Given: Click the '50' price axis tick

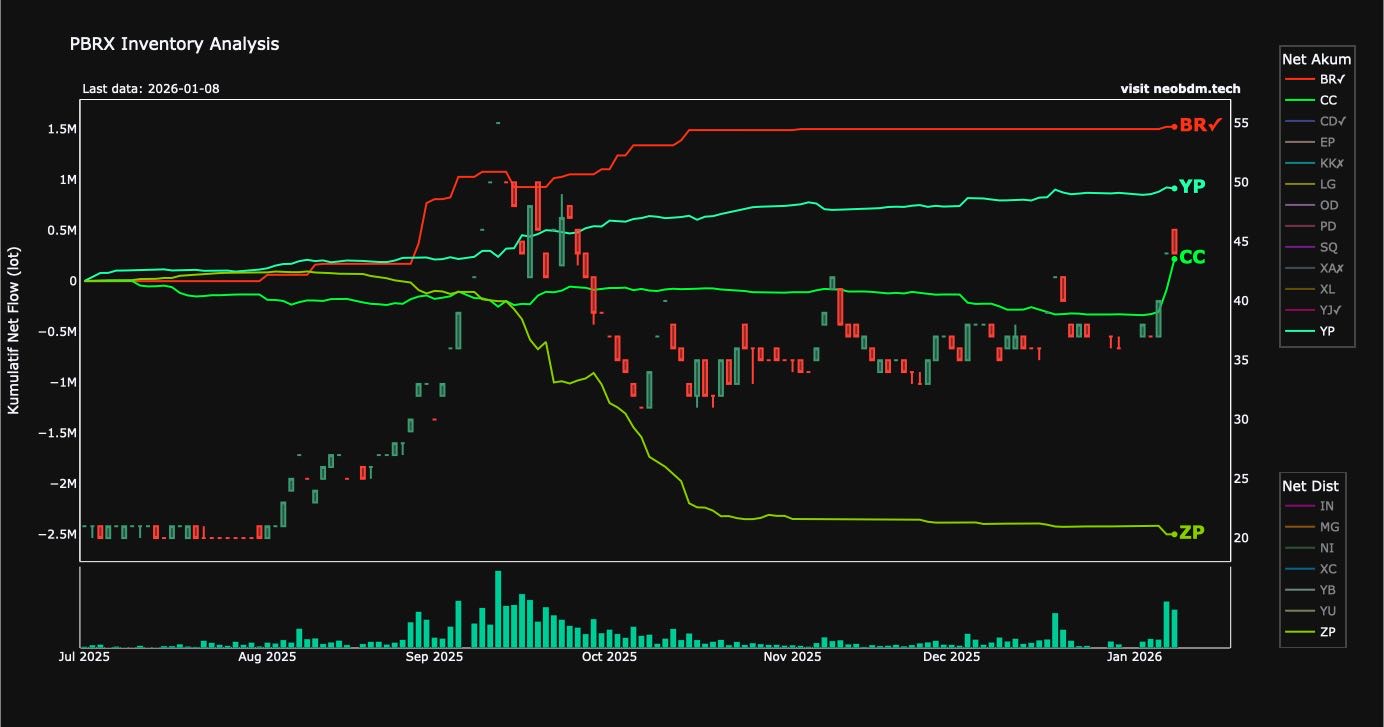Looking at the screenshot, I should 1241,182.
